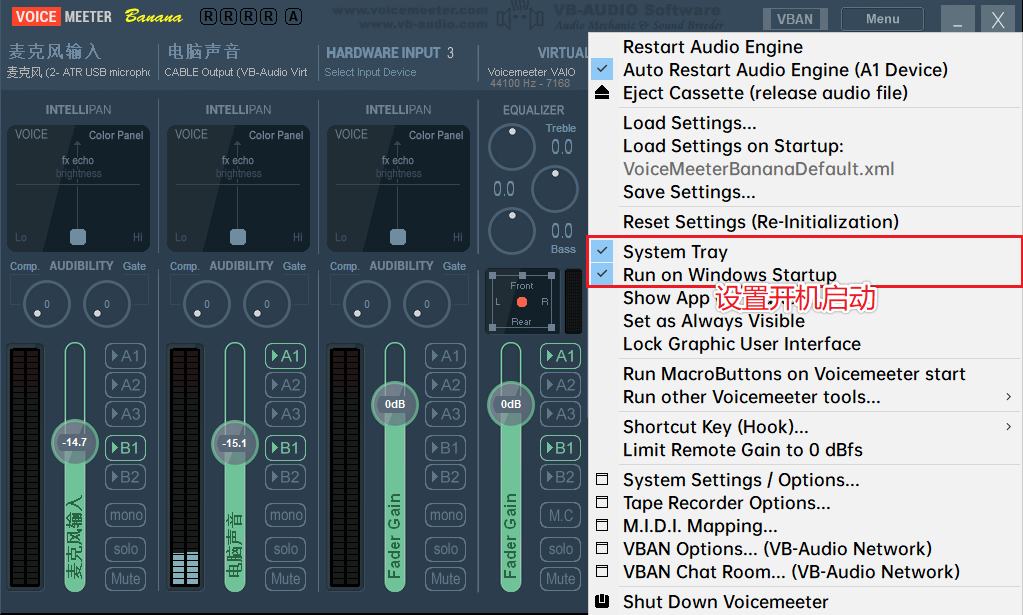This screenshot has height=615, width=1023.
Task: Click the red Front/Rear position dot
Action: pos(521,302)
